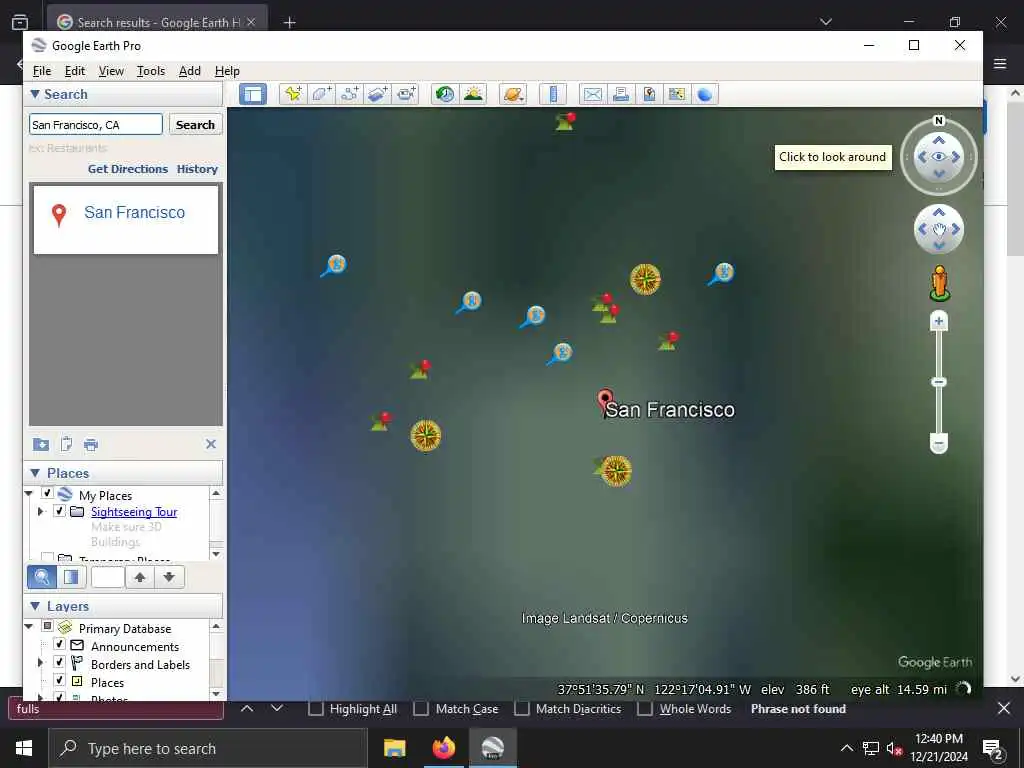
Task: Enable Whole Words option
Action: tap(645, 709)
